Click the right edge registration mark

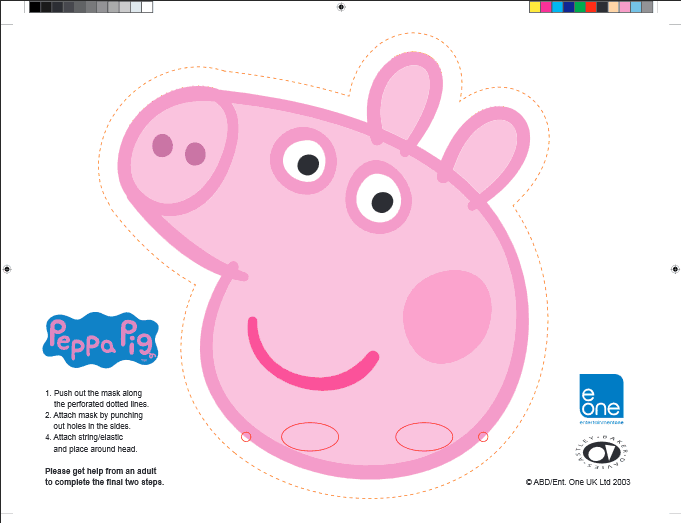(674, 269)
